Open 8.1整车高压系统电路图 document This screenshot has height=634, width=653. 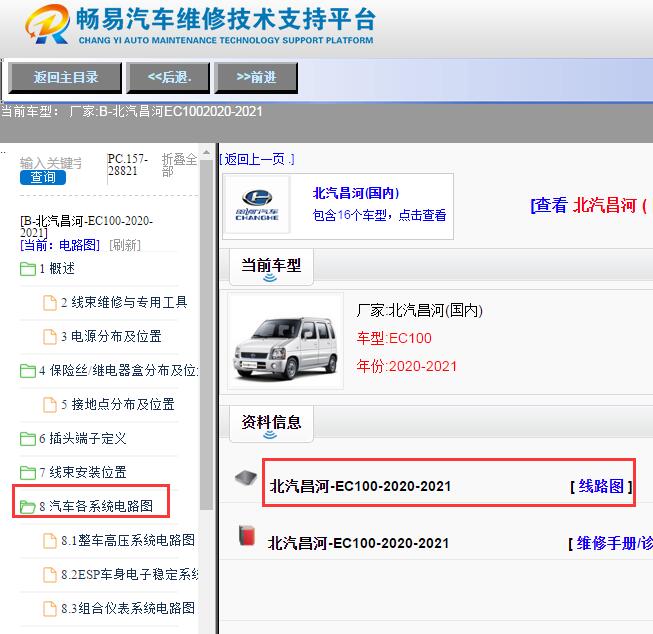tap(128, 541)
